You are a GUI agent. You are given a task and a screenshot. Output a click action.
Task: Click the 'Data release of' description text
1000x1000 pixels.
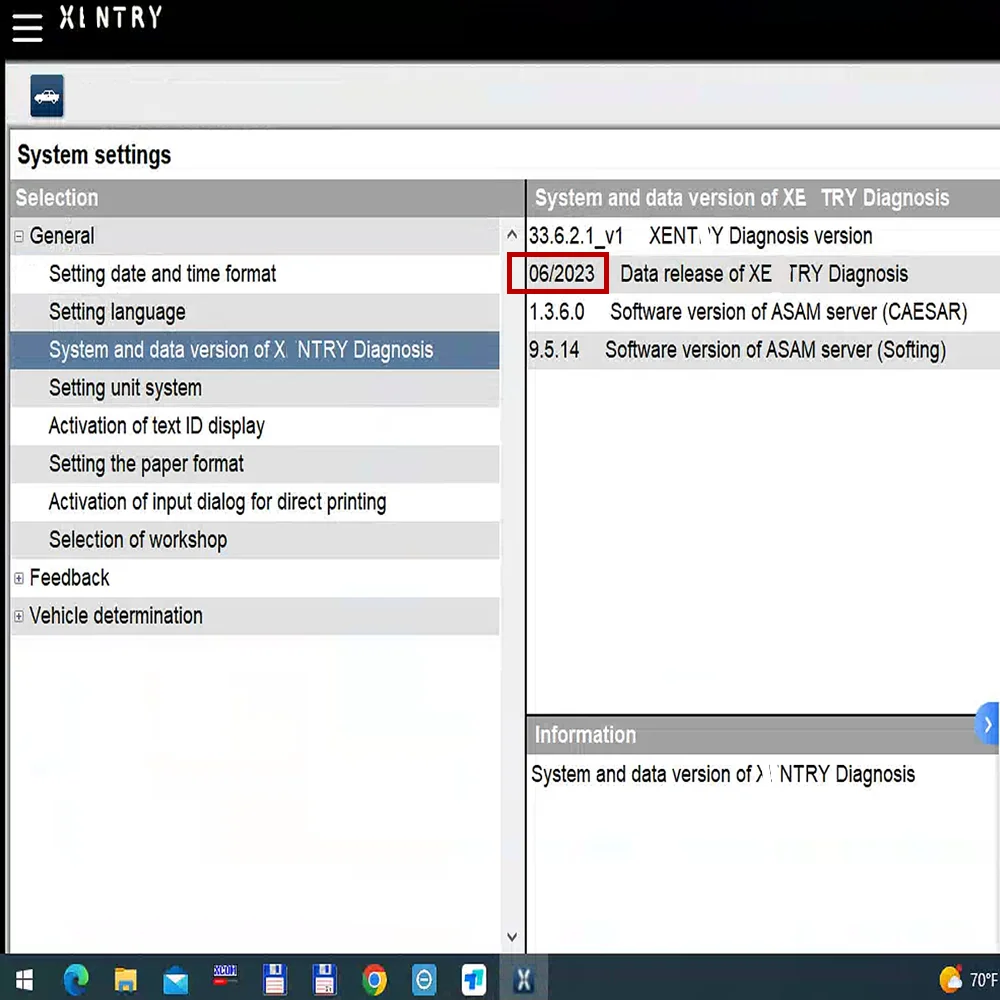click(x=764, y=274)
